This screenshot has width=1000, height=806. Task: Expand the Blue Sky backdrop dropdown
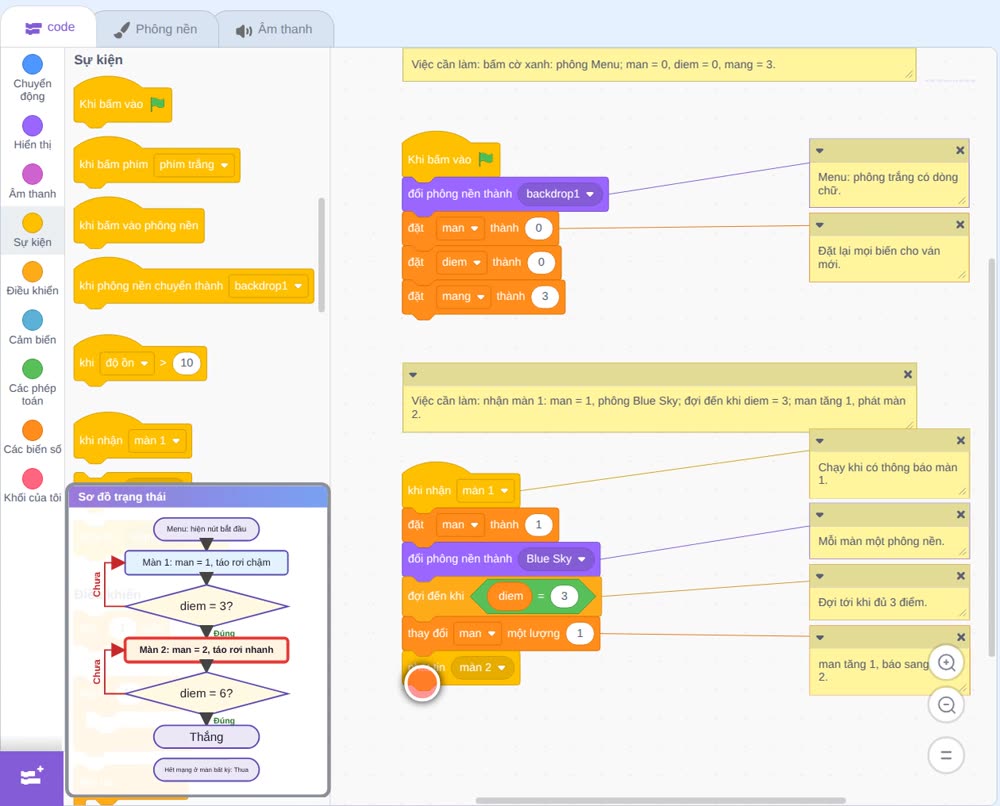point(555,559)
